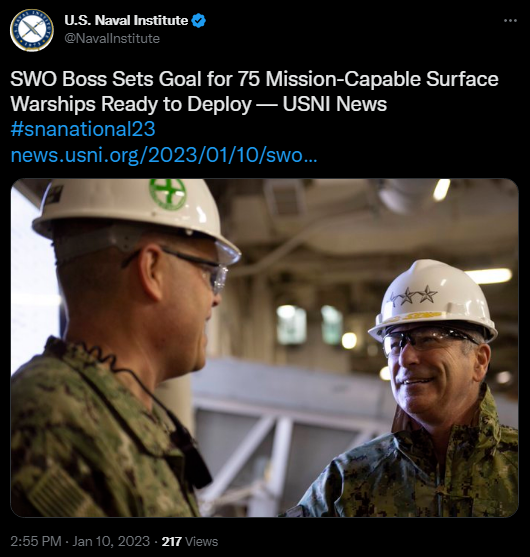Select the SWO Boss headline text line
Image resolution: width=530 pixels, height=557 pixels.
click(x=254, y=79)
